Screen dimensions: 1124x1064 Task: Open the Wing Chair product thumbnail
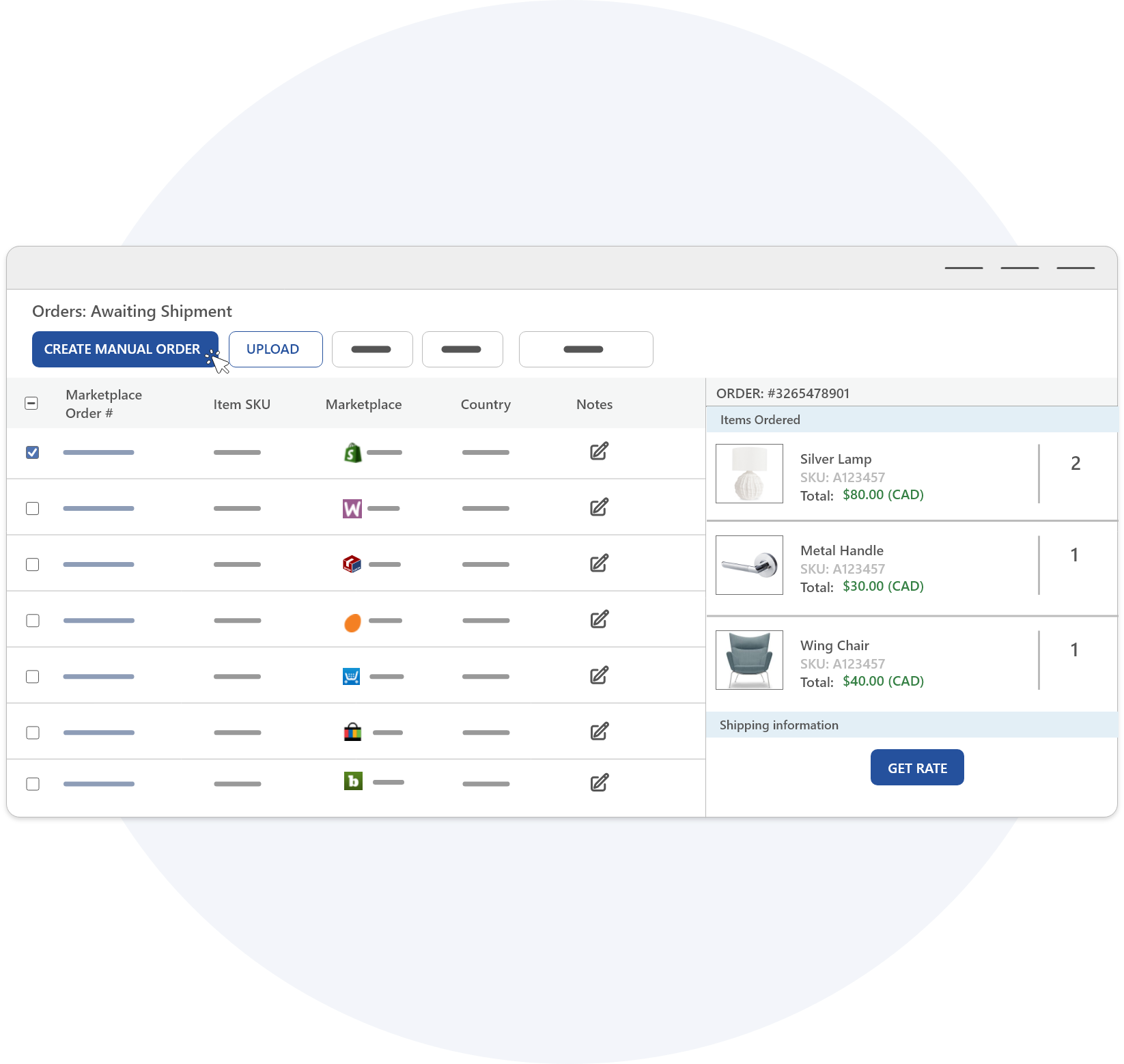(749, 660)
